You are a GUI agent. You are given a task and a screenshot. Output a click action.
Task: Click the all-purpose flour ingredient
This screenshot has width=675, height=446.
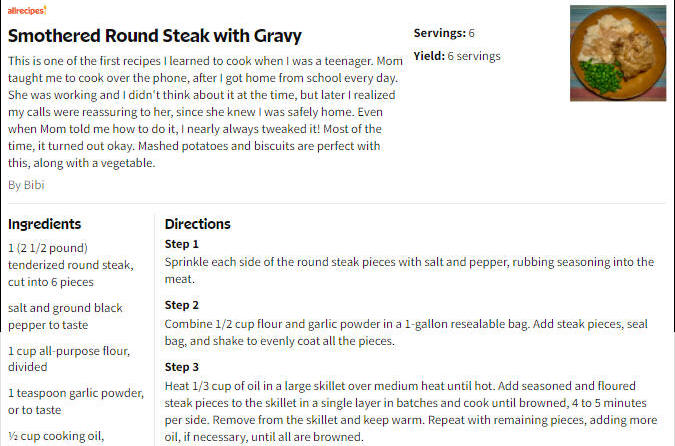[x=69, y=359]
